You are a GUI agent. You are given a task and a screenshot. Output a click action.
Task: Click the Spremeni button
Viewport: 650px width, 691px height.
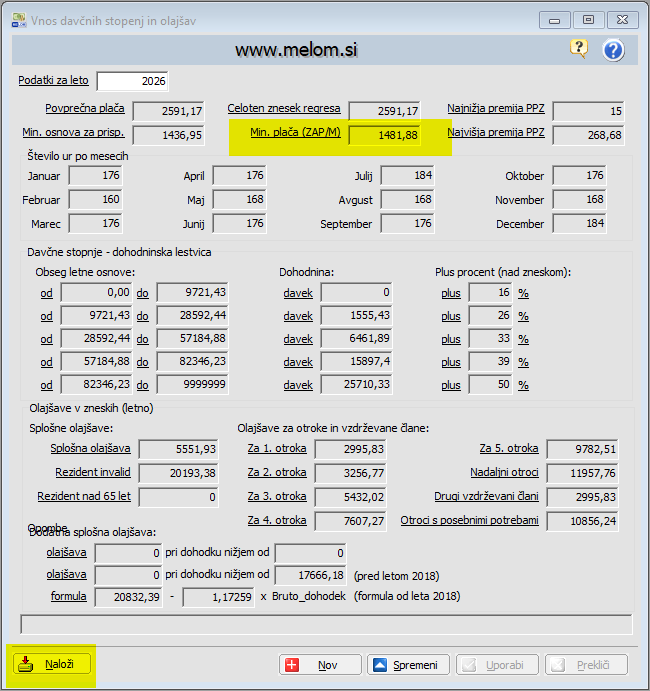tap(405, 664)
